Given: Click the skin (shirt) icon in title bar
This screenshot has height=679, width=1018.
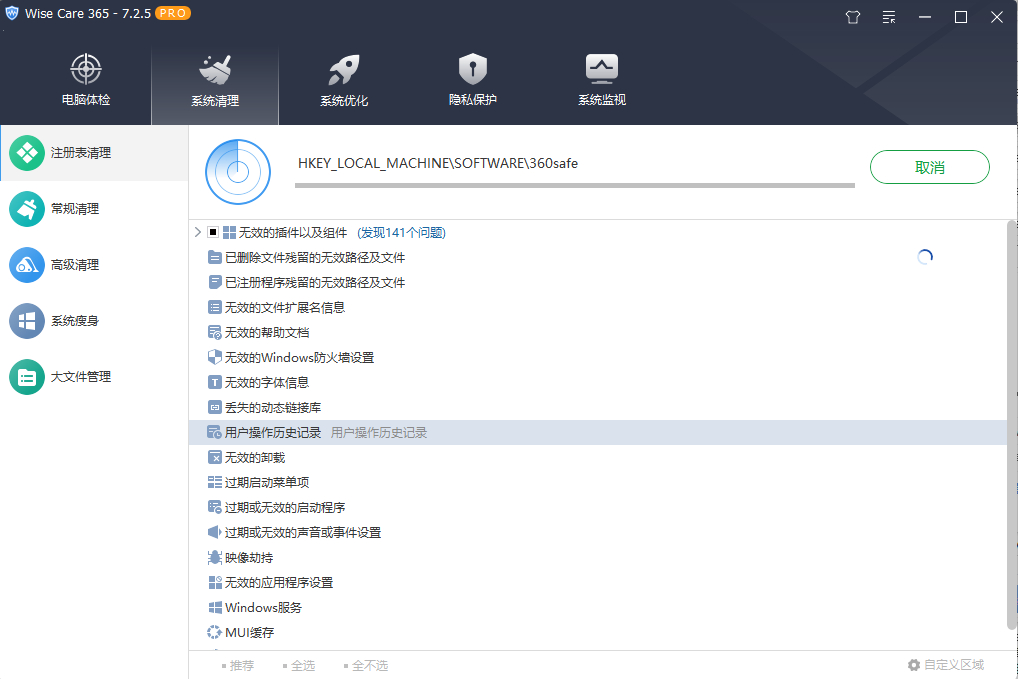Looking at the screenshot, I should (853, 18).
